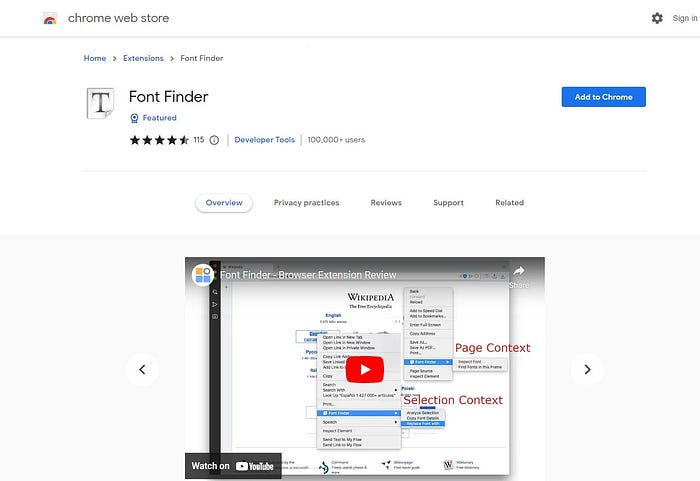The width and height of the screenshot is (700, 481).
Task: Open the Reviews tab
Action: pyautogui.click(x=386, y=203)
